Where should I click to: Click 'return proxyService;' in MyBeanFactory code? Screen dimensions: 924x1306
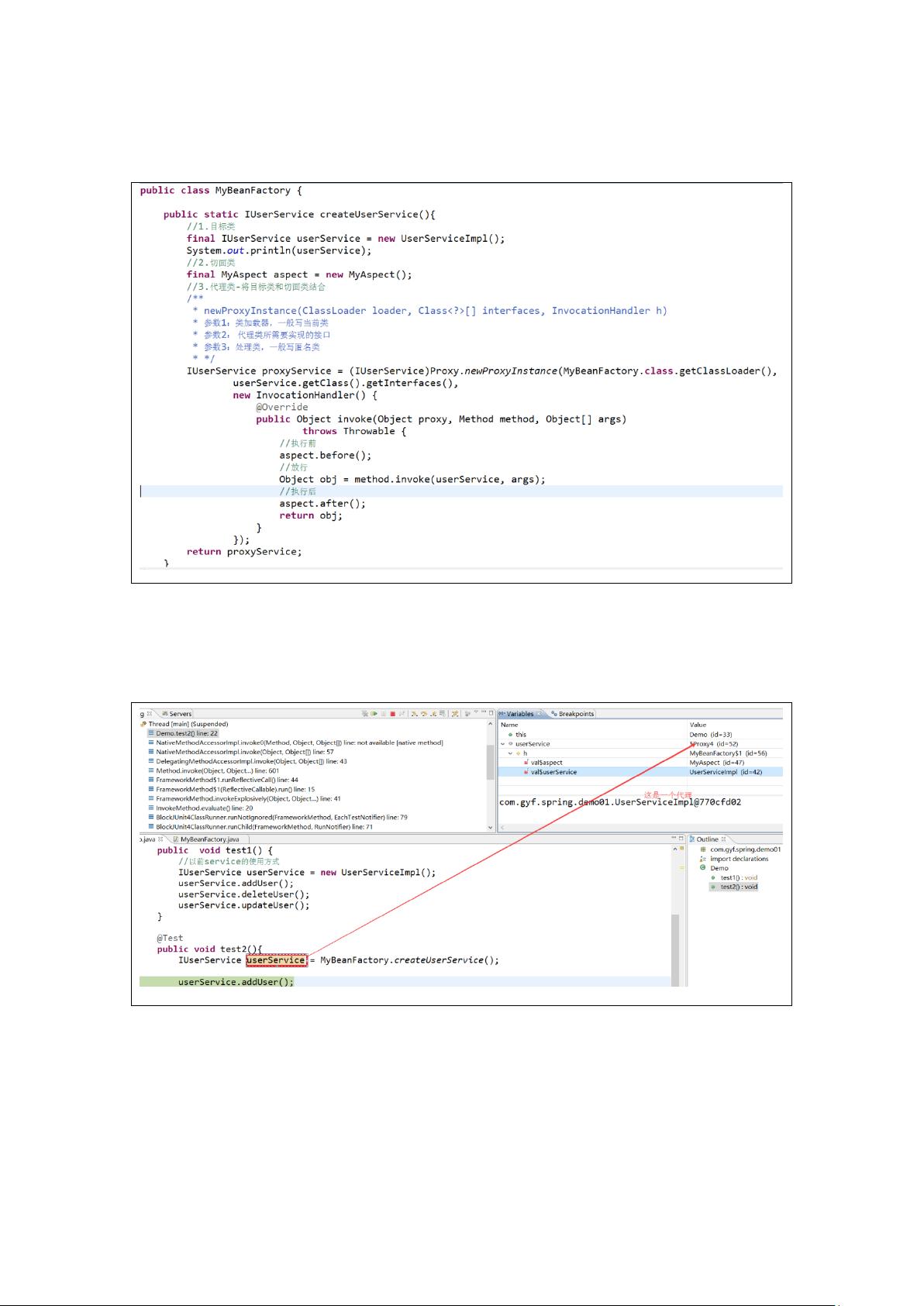tap(244, 552)
